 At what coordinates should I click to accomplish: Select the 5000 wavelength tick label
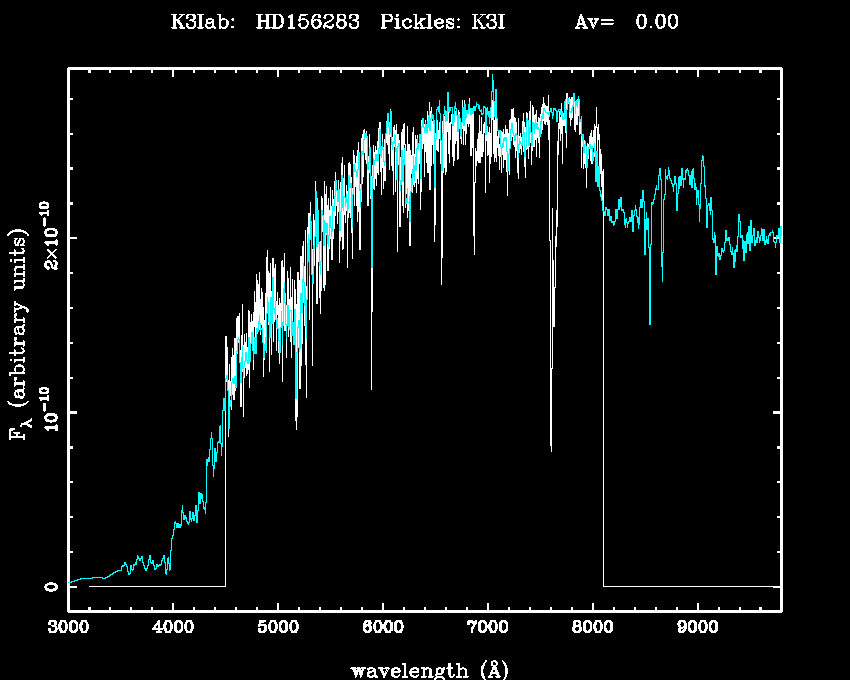click(x=278, y=628)
